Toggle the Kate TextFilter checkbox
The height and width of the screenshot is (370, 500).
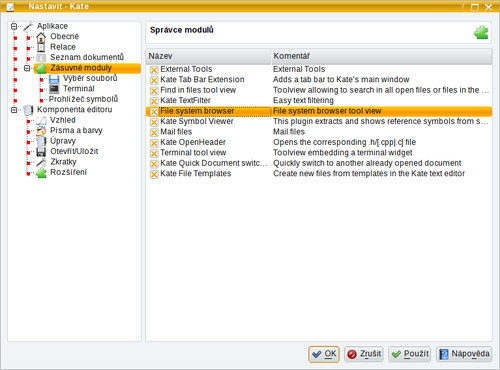[x=154, y=101]
